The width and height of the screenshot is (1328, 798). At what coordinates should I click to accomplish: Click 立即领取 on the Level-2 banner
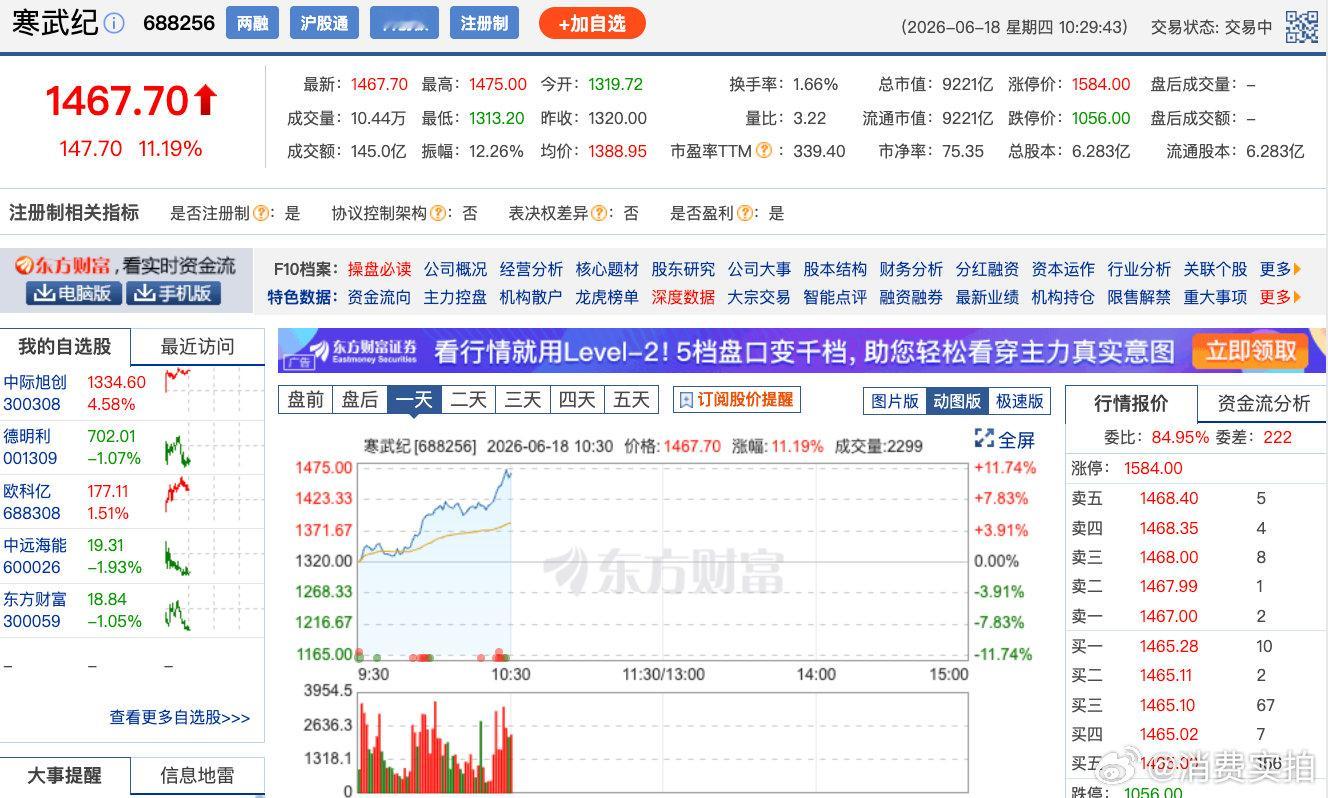(1250, 351)
